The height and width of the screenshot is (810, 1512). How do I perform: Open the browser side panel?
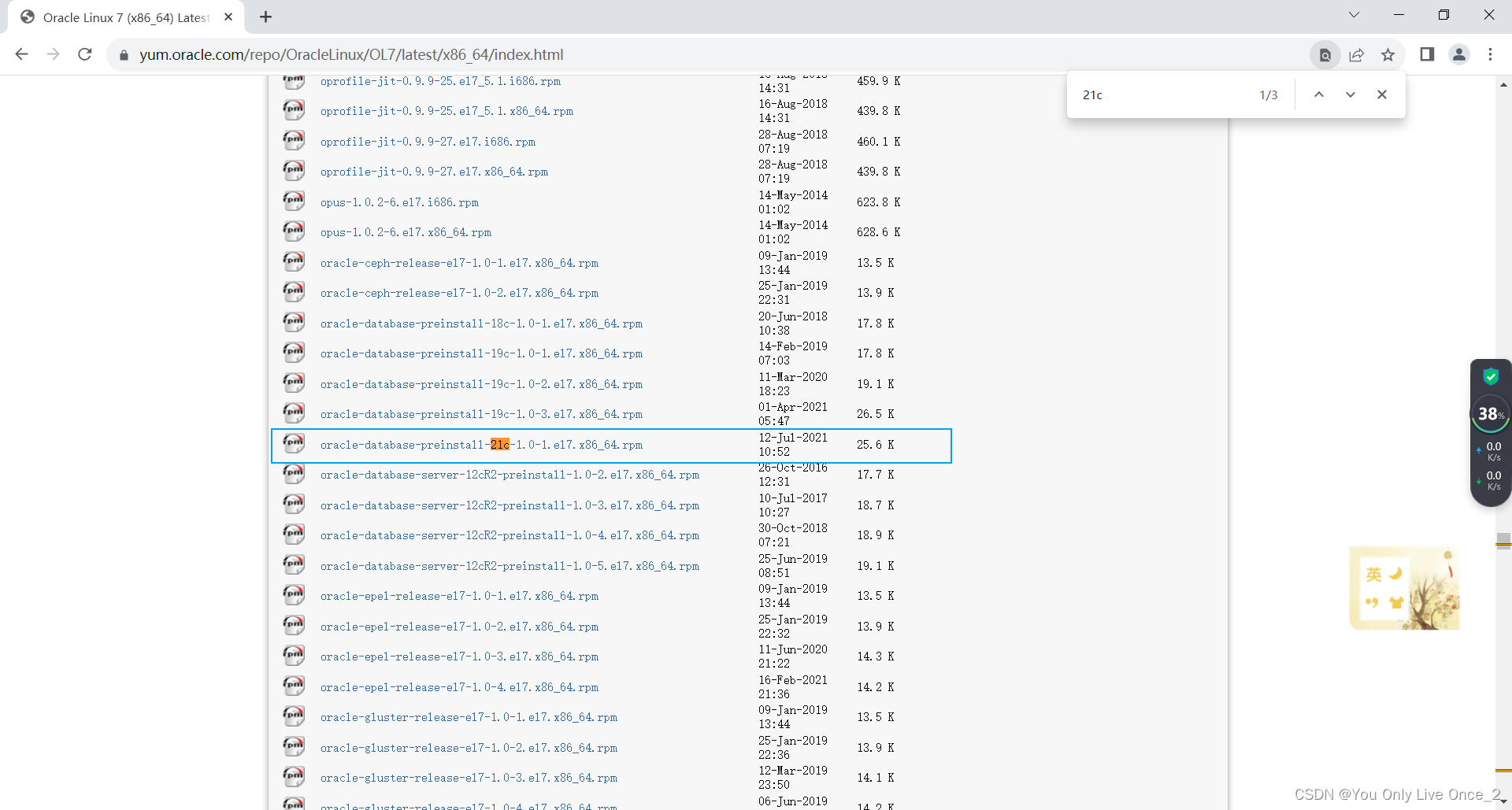(1427, 54)
